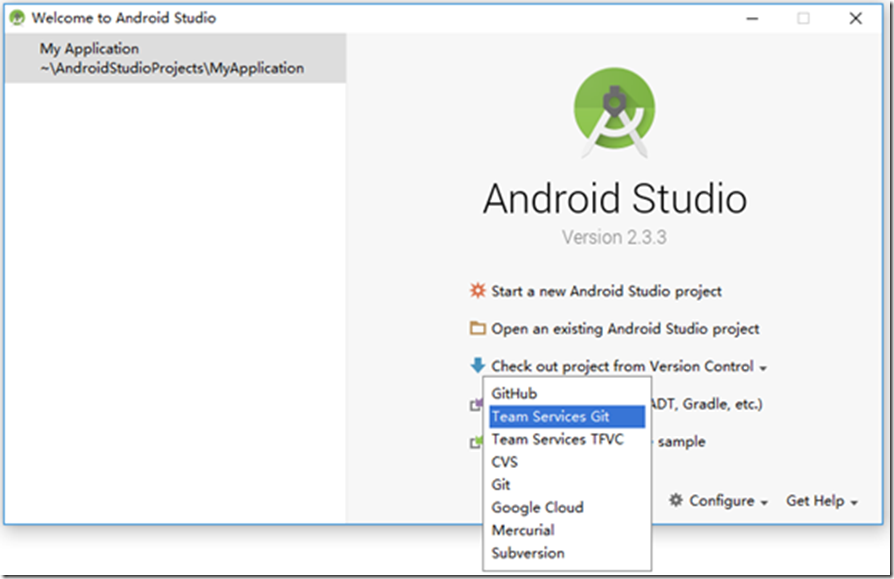Click the Android Studio title bar app icon
The height and width of the screenshot is (579, 894).
(17, 18)
